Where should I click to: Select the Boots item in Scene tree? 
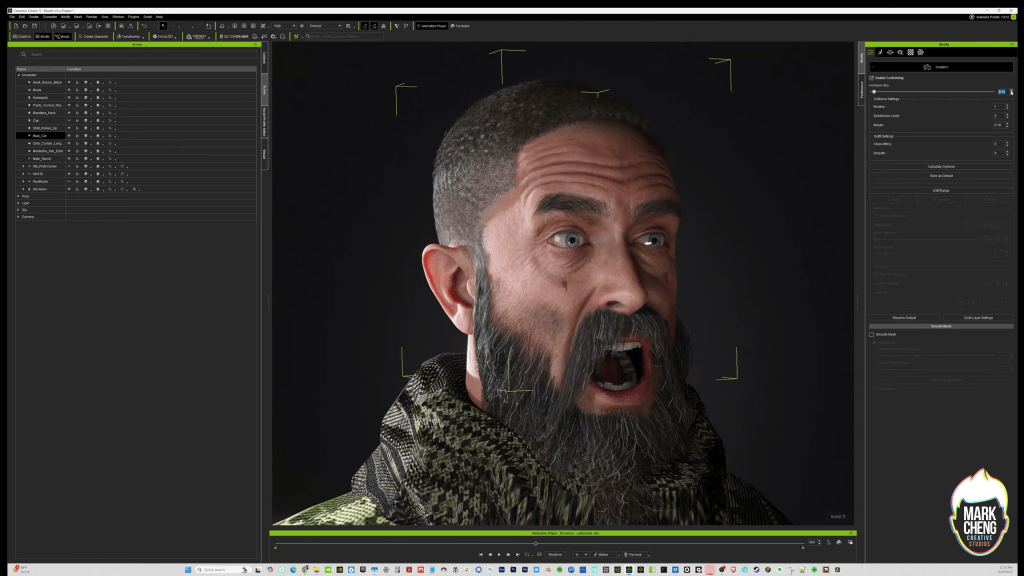click(37, 90)
